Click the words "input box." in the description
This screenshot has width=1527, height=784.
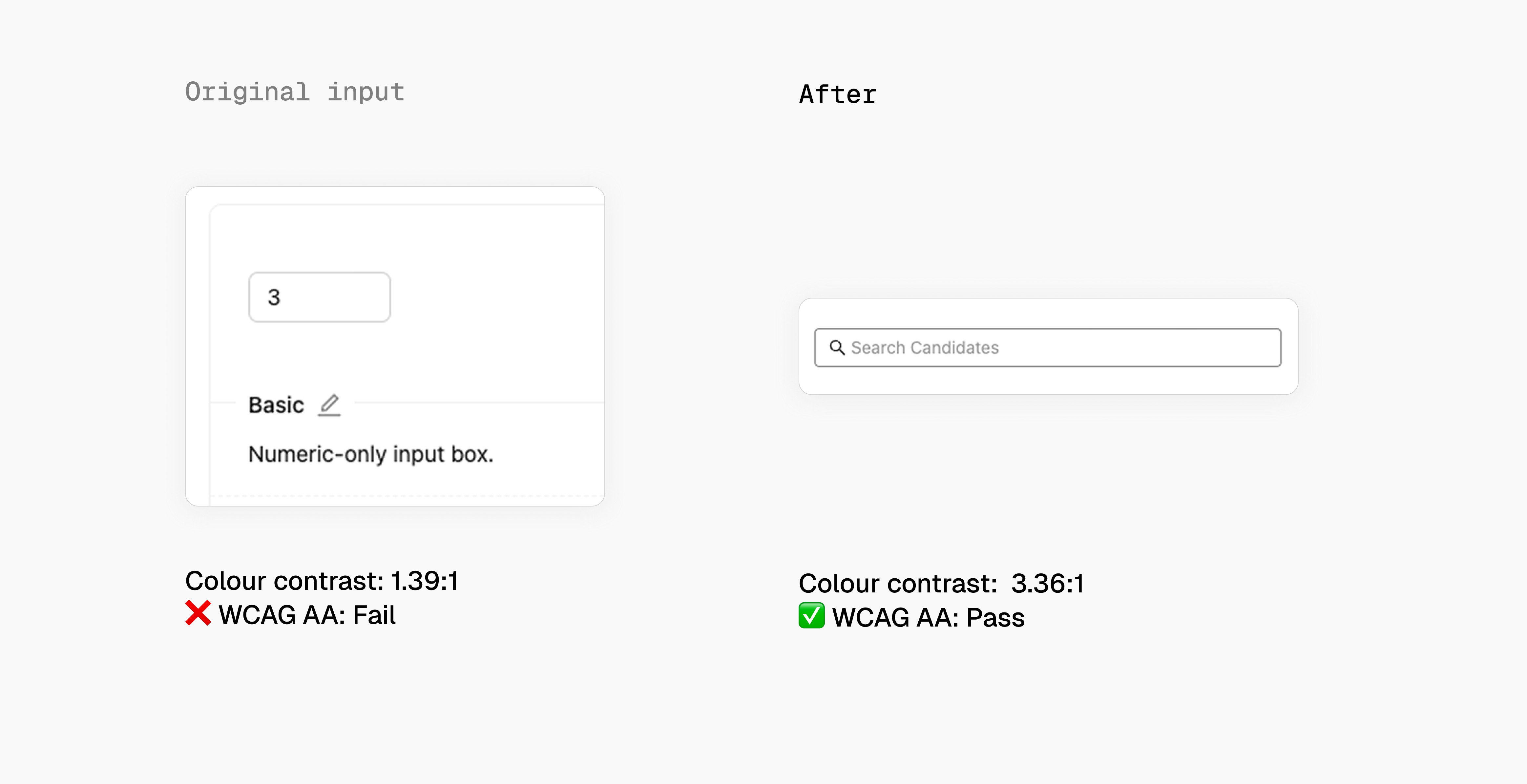tap(442, 455)
